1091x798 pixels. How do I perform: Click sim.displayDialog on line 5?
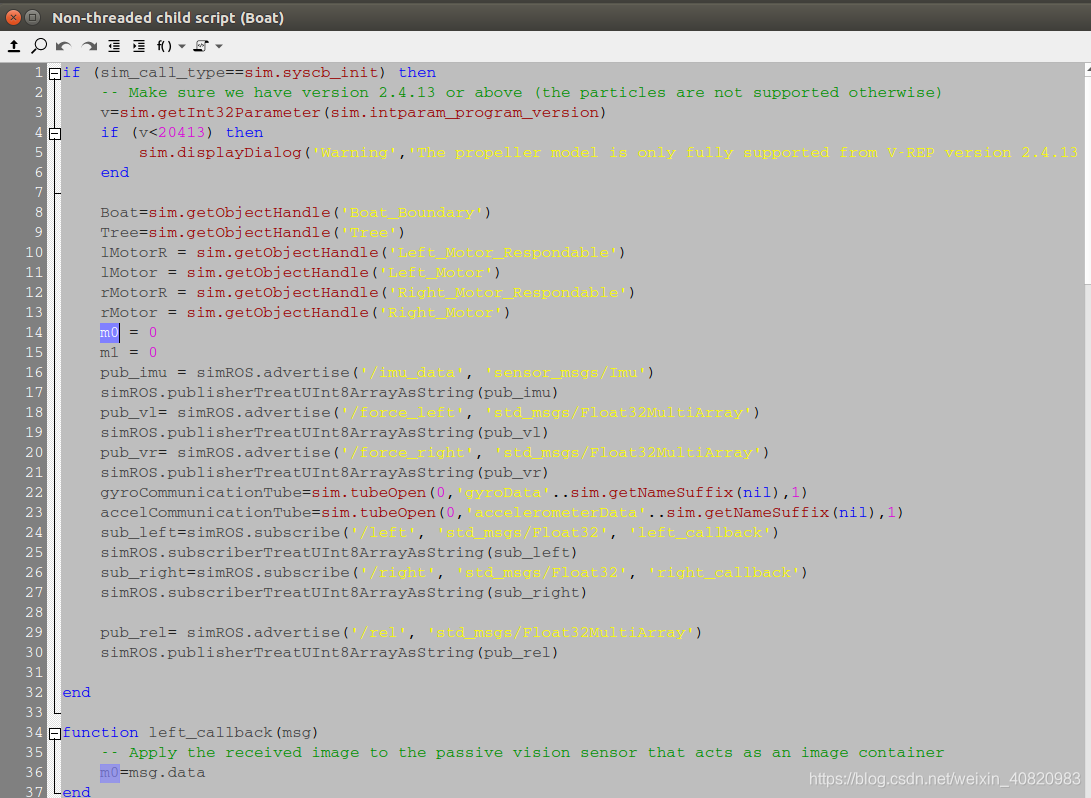(220, 152)
